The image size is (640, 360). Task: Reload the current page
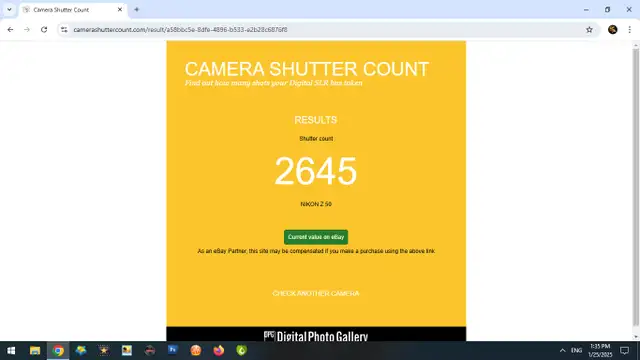click(x=44, y=29)
